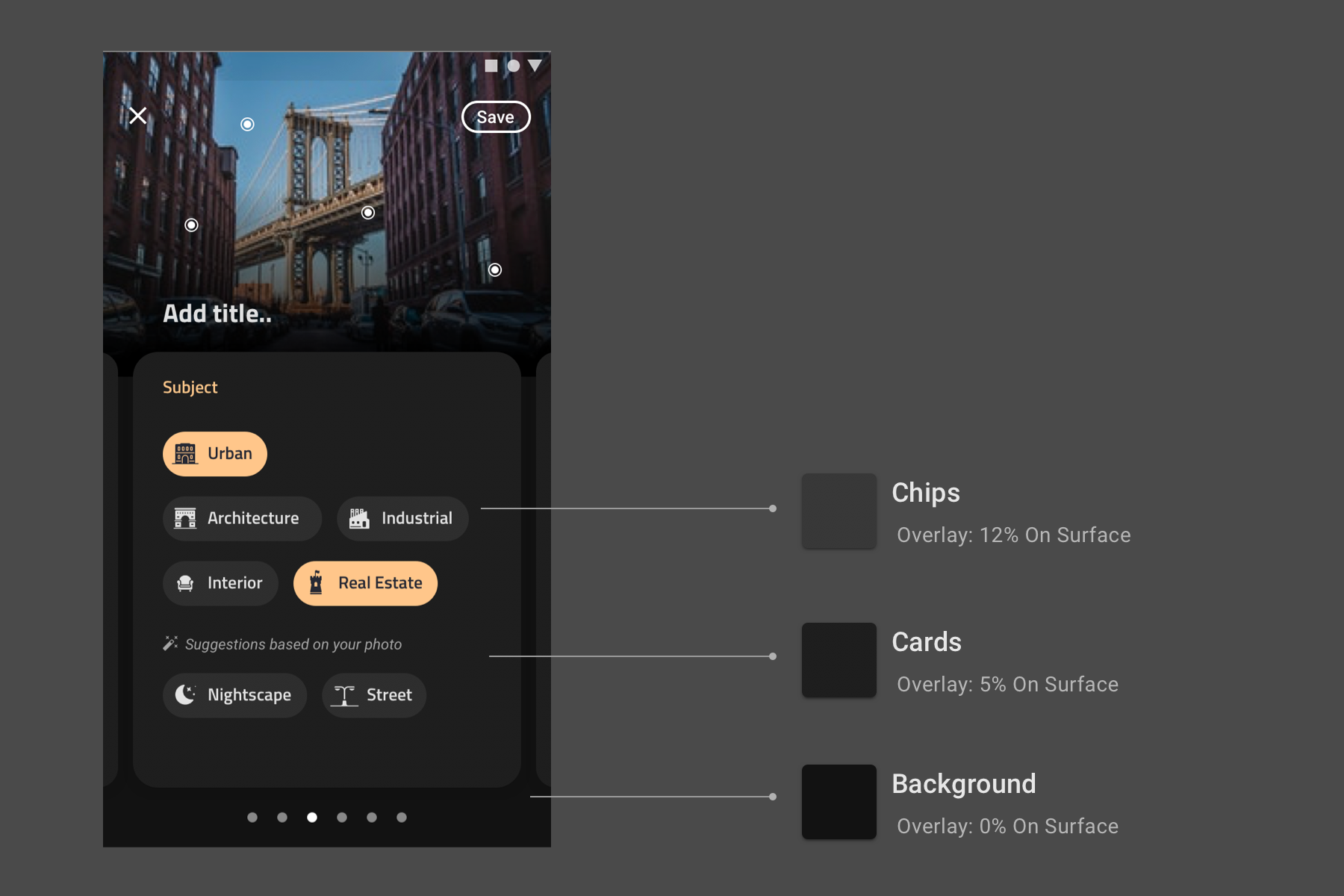Go to the first page indicator dot
Viewport: 1344px width, 896px height.
252,818
